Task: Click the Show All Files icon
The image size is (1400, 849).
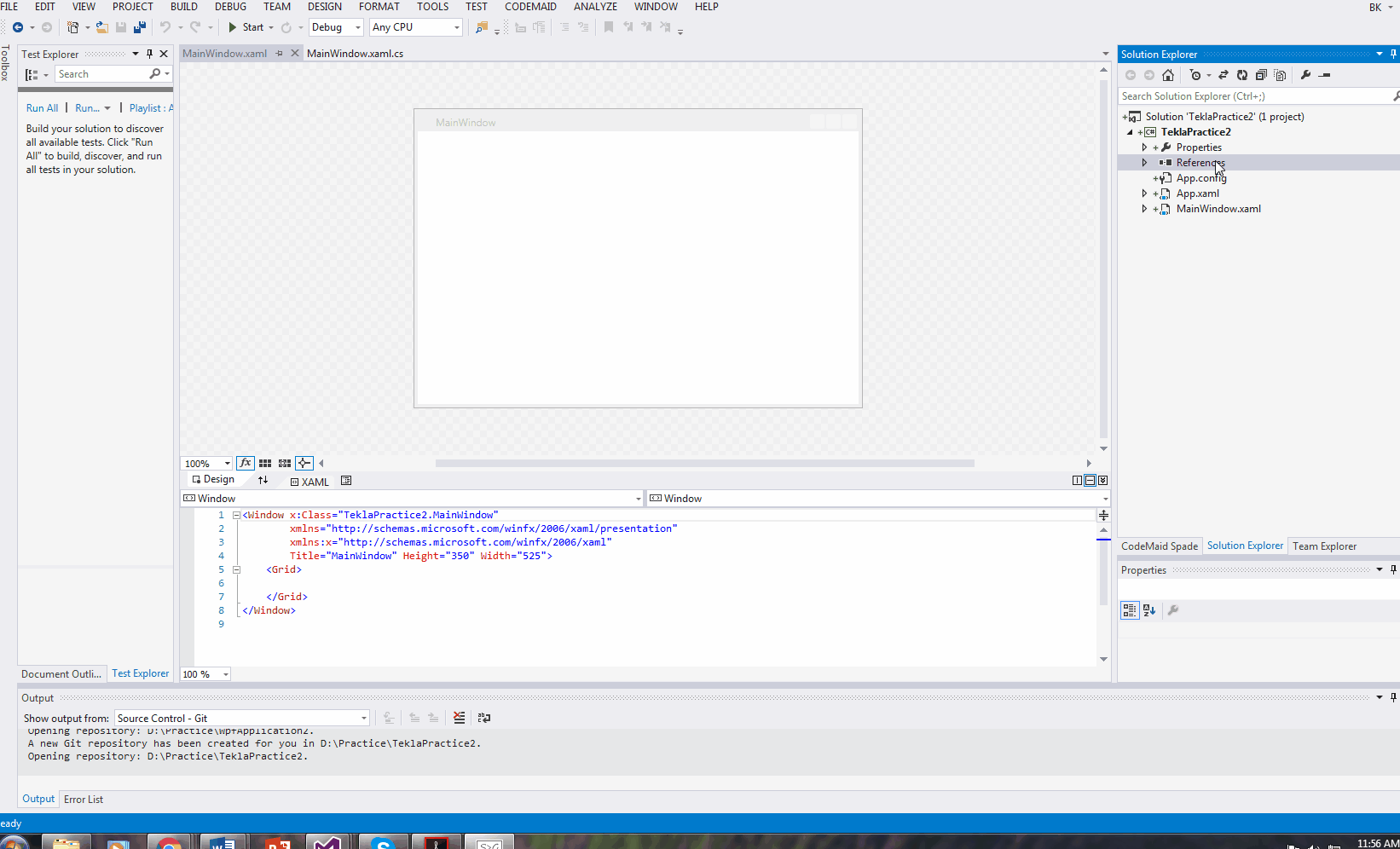Action: (x=1280, y=75)
